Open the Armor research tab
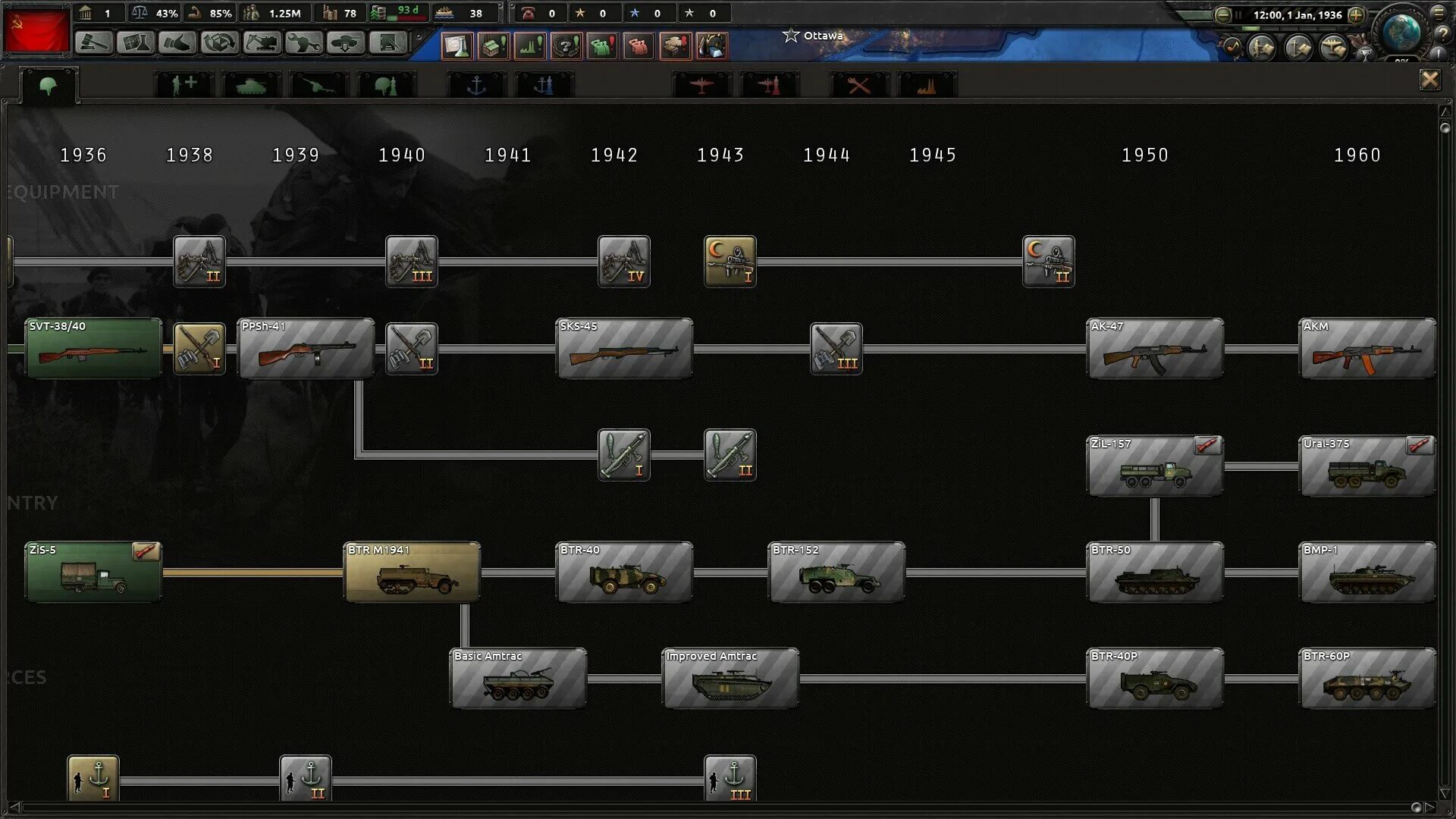1456x819 pixels. [x=251, y=85]
